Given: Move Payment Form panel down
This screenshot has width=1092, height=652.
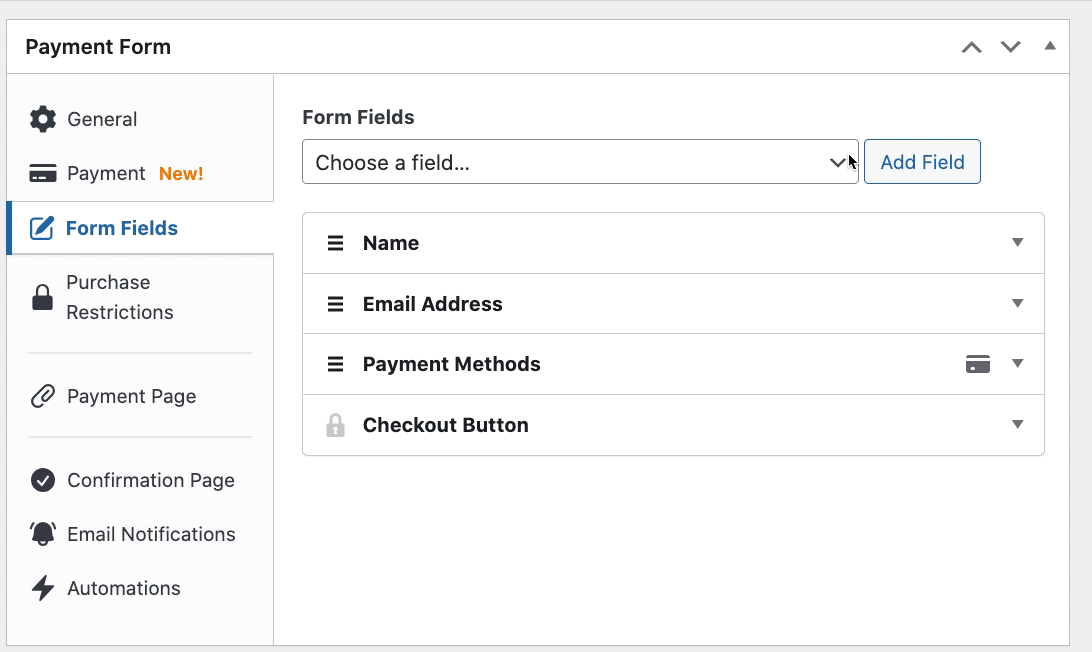Looking at the screenshot, I should click(x=1011, y=47).
